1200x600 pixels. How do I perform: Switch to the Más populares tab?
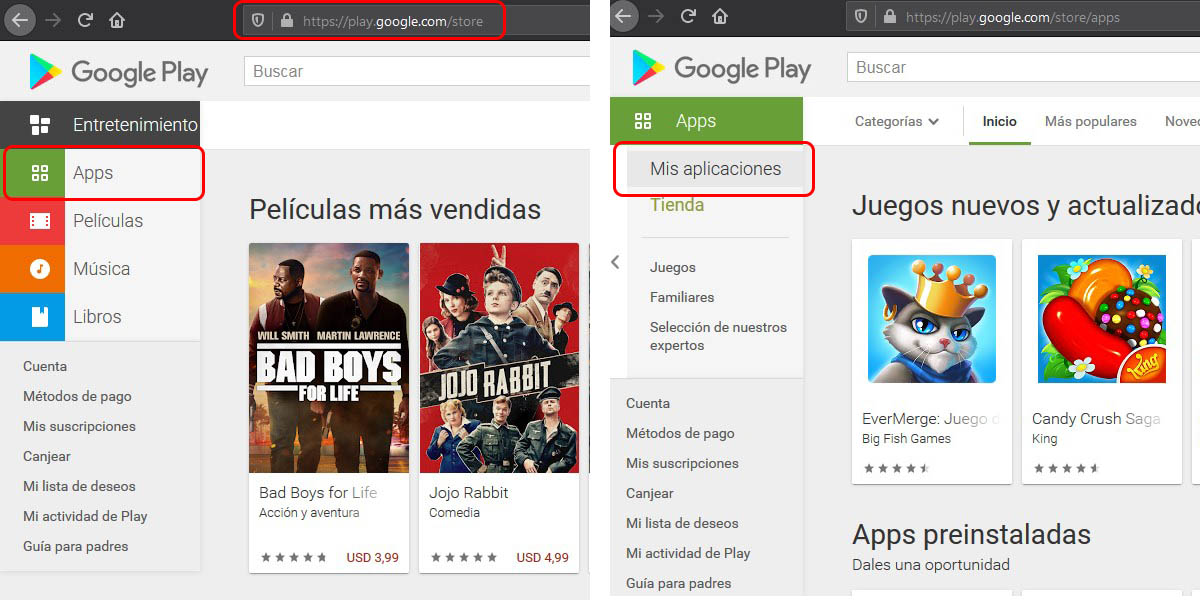[1090, 121]
